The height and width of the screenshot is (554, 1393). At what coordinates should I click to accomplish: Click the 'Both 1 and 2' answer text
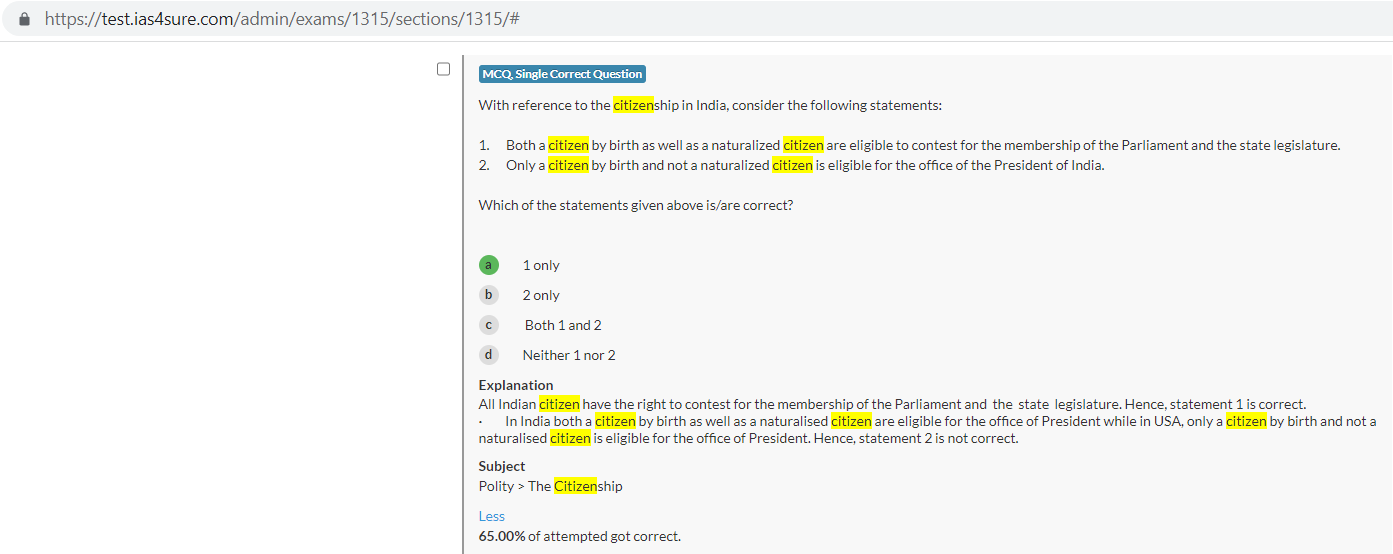click(563, 325)
